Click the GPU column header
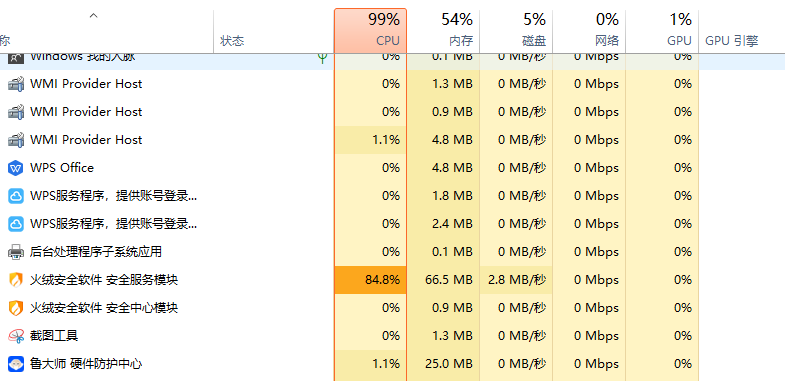 click(x=662, y=31)
